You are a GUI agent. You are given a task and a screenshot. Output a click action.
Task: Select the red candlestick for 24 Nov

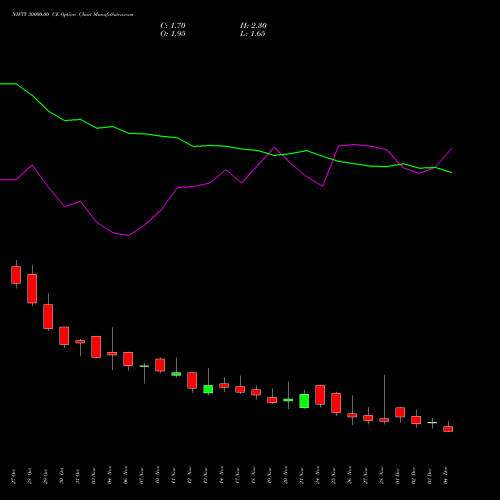coord(320,395)
